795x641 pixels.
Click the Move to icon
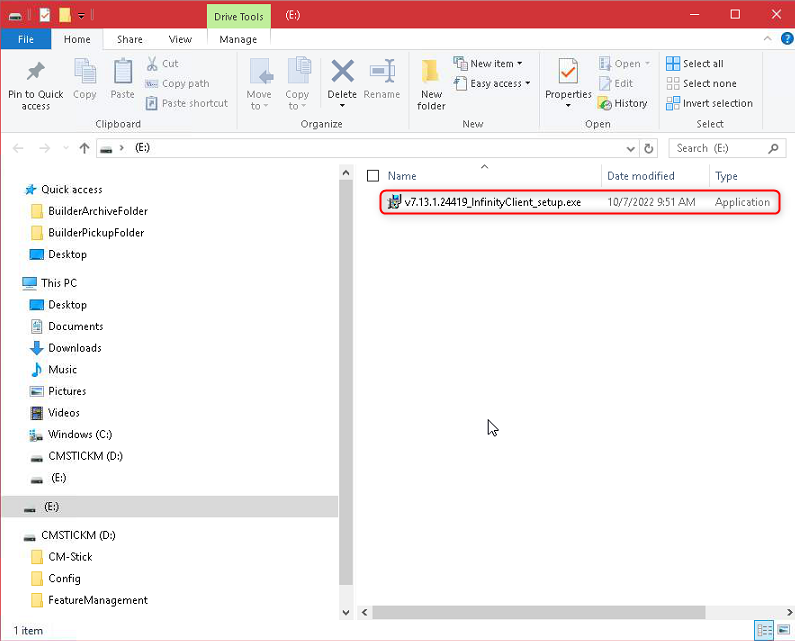(x=261, y=71)
